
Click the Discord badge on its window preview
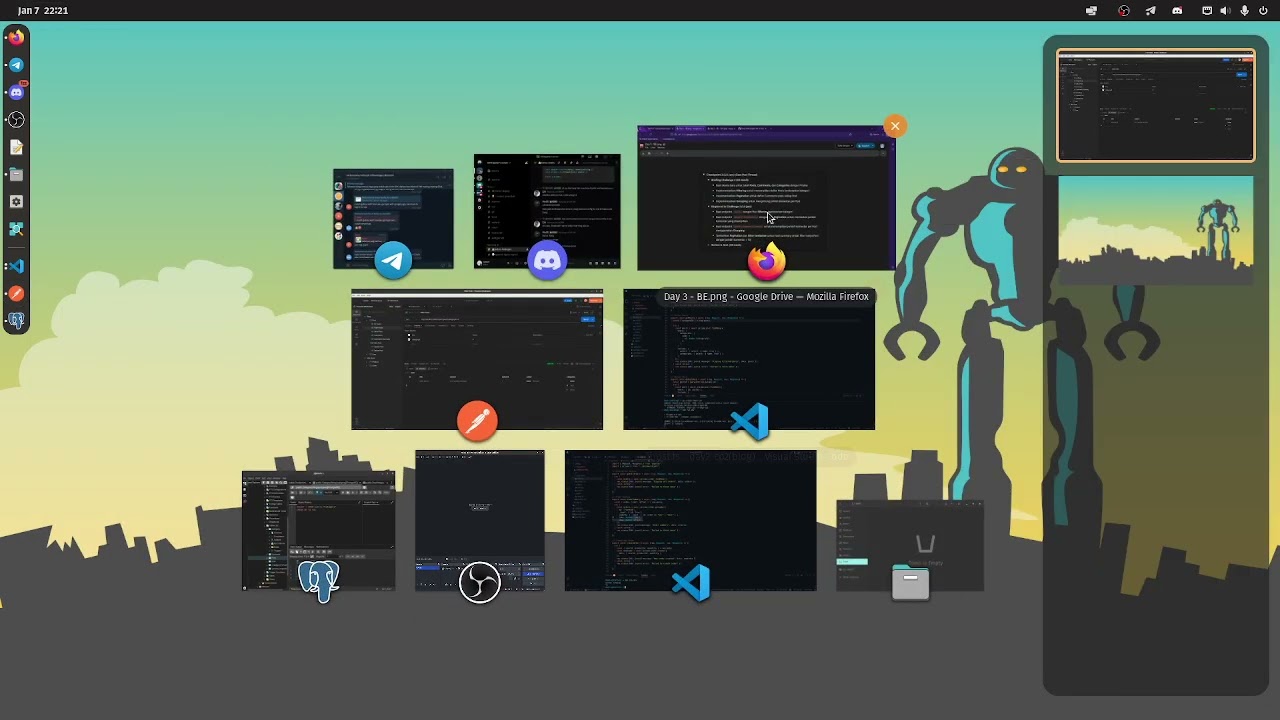point(547,261)
